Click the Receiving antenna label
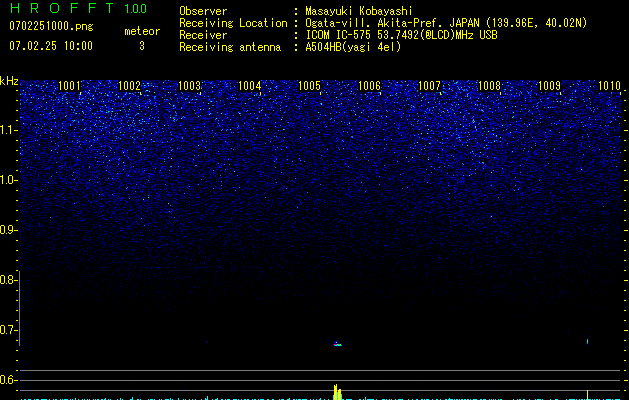This screenshot has width=629, height=400. click(x=230, y=47)
